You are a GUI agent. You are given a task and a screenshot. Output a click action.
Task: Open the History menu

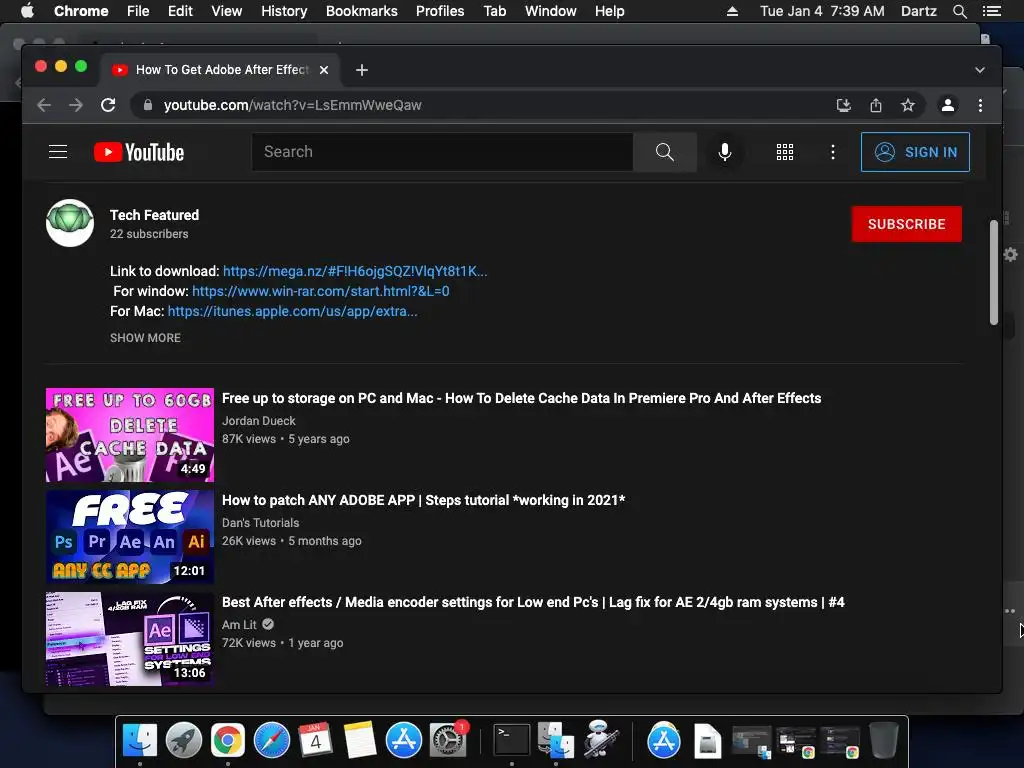coord(284,11)
